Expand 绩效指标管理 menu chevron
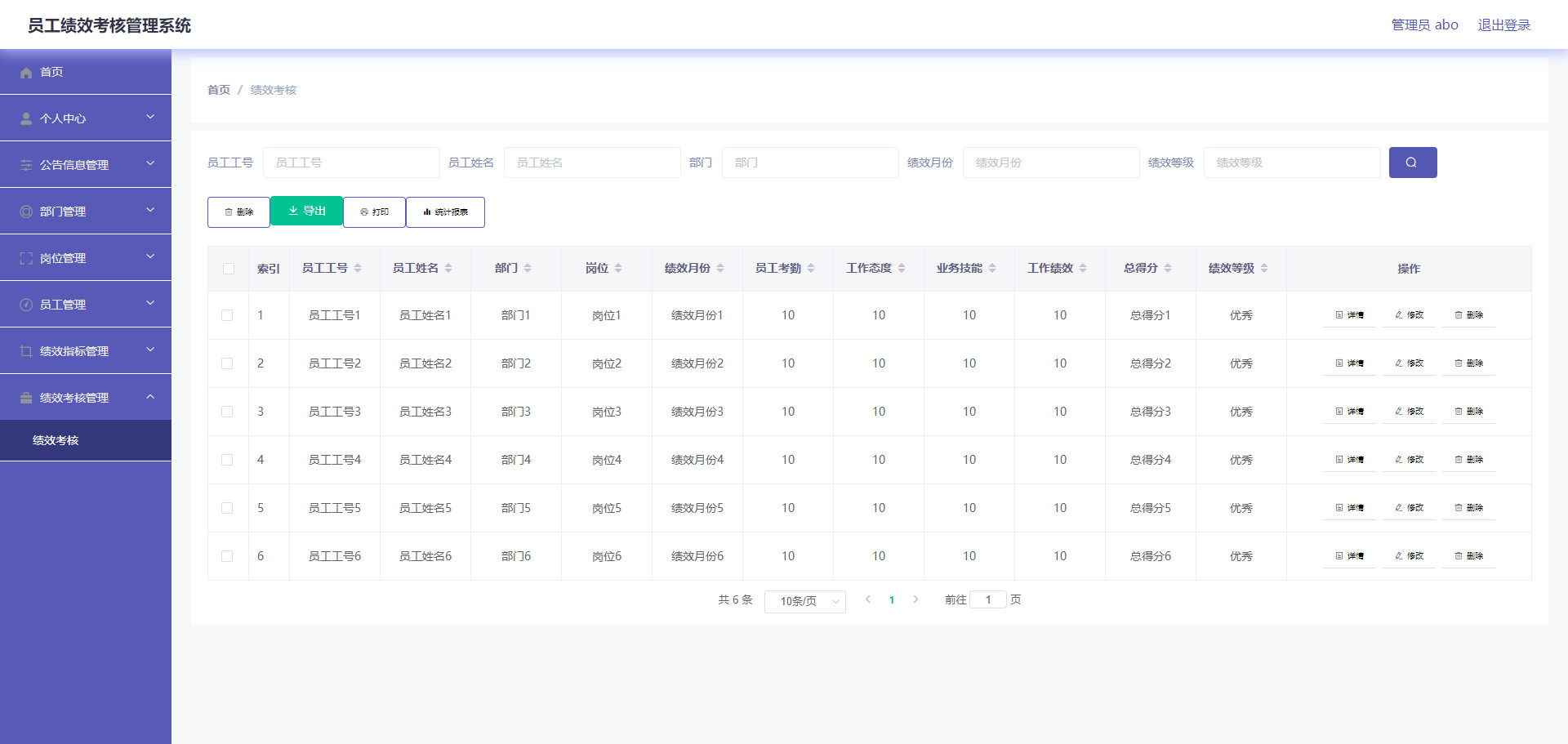Screen dimensions: 1568x744 pos(150,350)
